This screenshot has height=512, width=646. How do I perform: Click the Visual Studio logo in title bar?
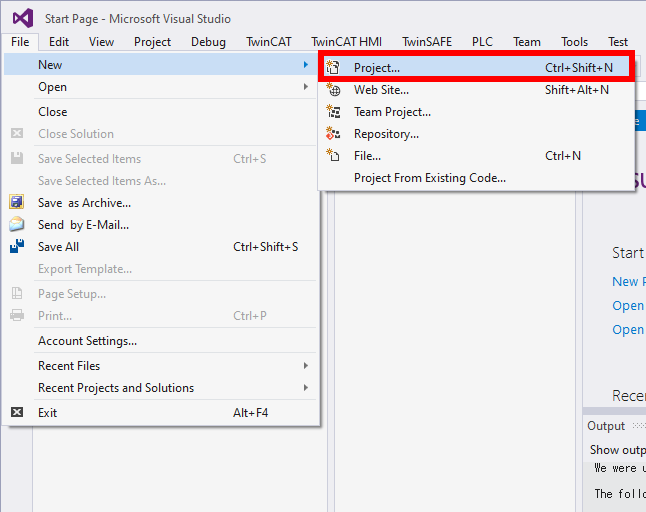[22, 18]
